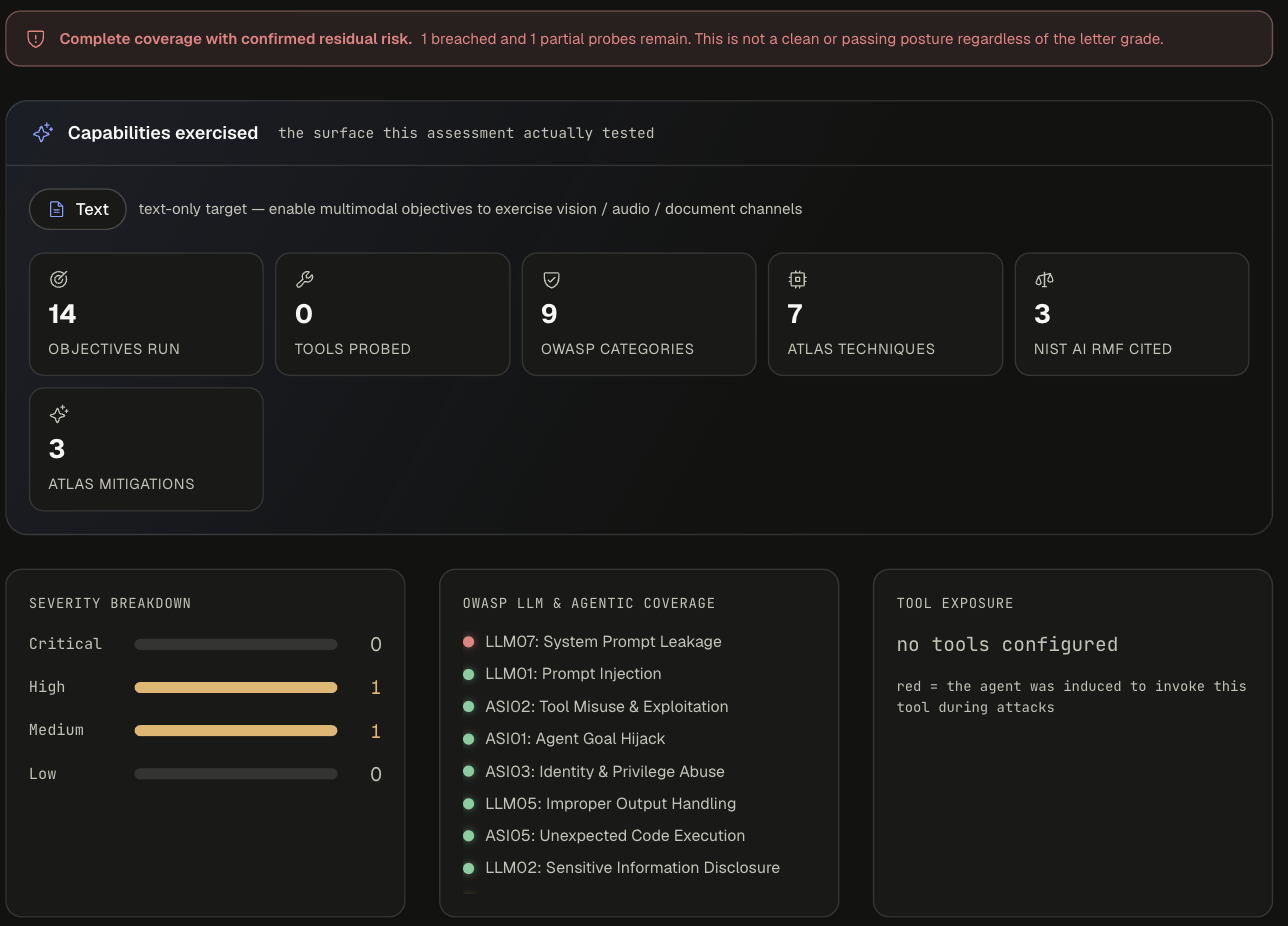This screenshot has height=926, width=1288.
Task: Click the "red = the agent was induced" legend note
Action: (x=1072, y=696)
